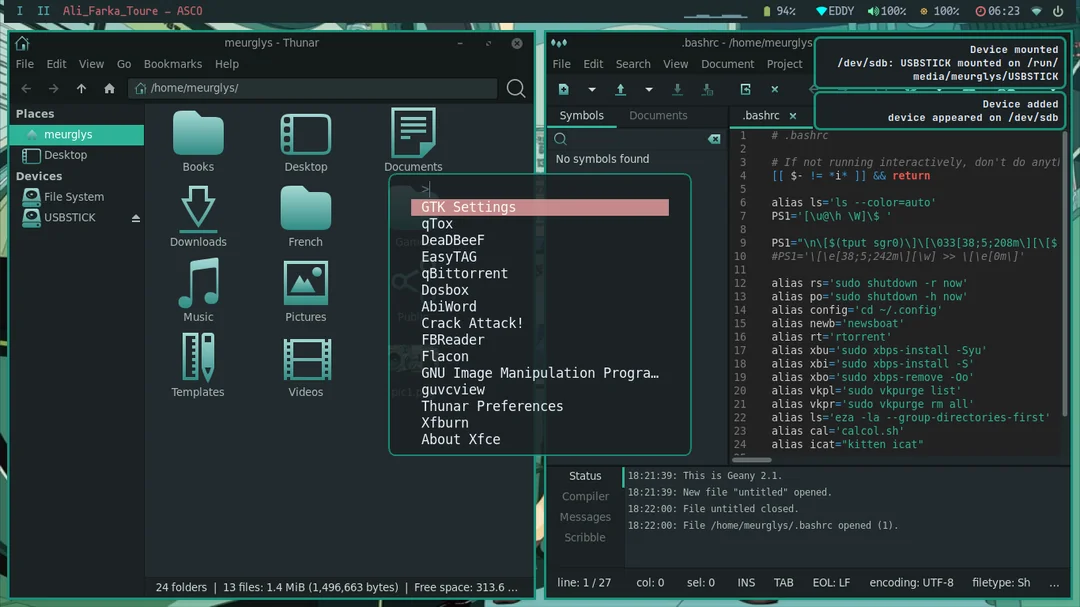Image resolution: width=1080 pixels, height=607 pixels.
Task: Open the dropdown arrow next to new file
Action: (591, 89)
